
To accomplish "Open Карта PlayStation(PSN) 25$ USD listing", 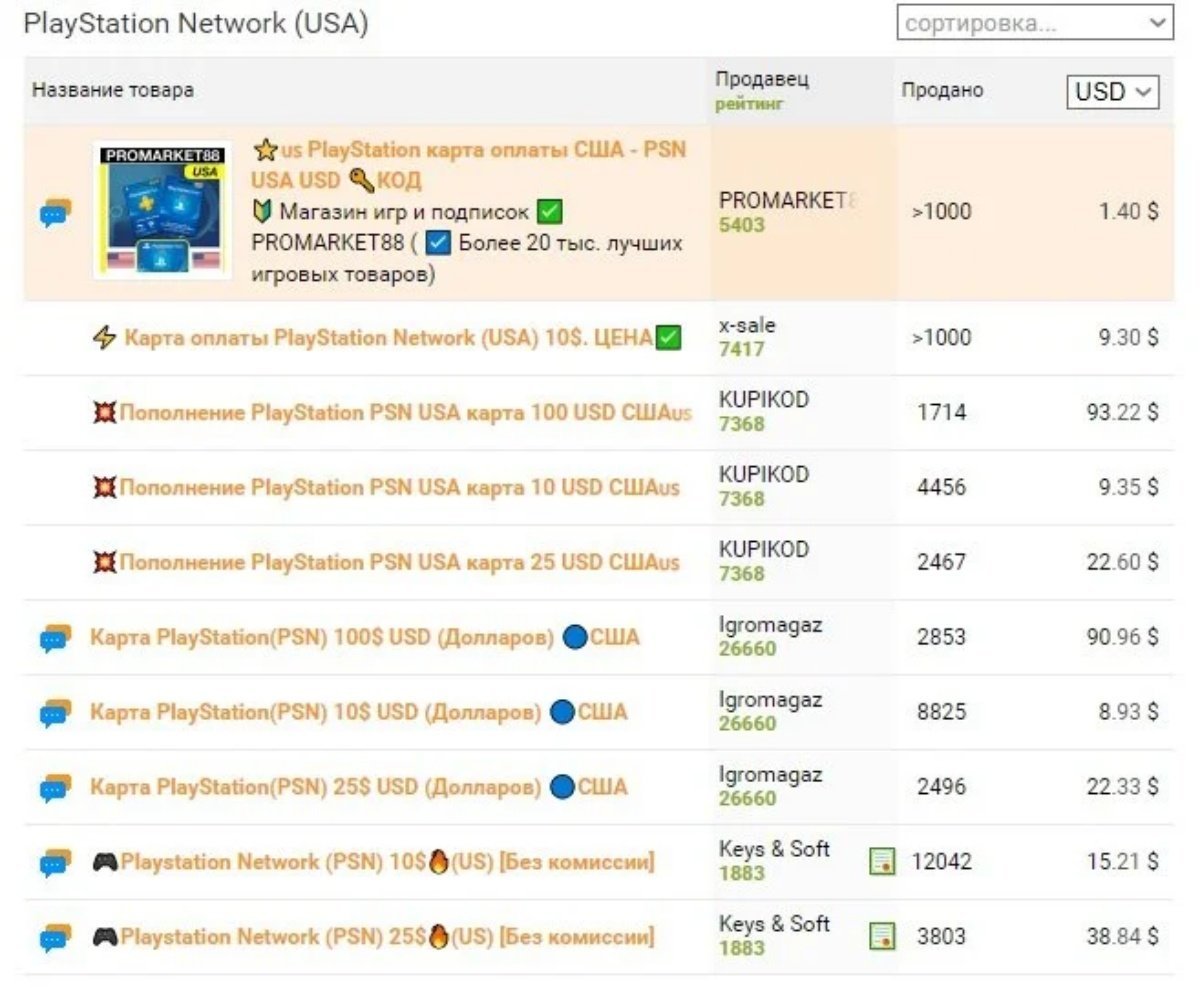I will point(359,787).
